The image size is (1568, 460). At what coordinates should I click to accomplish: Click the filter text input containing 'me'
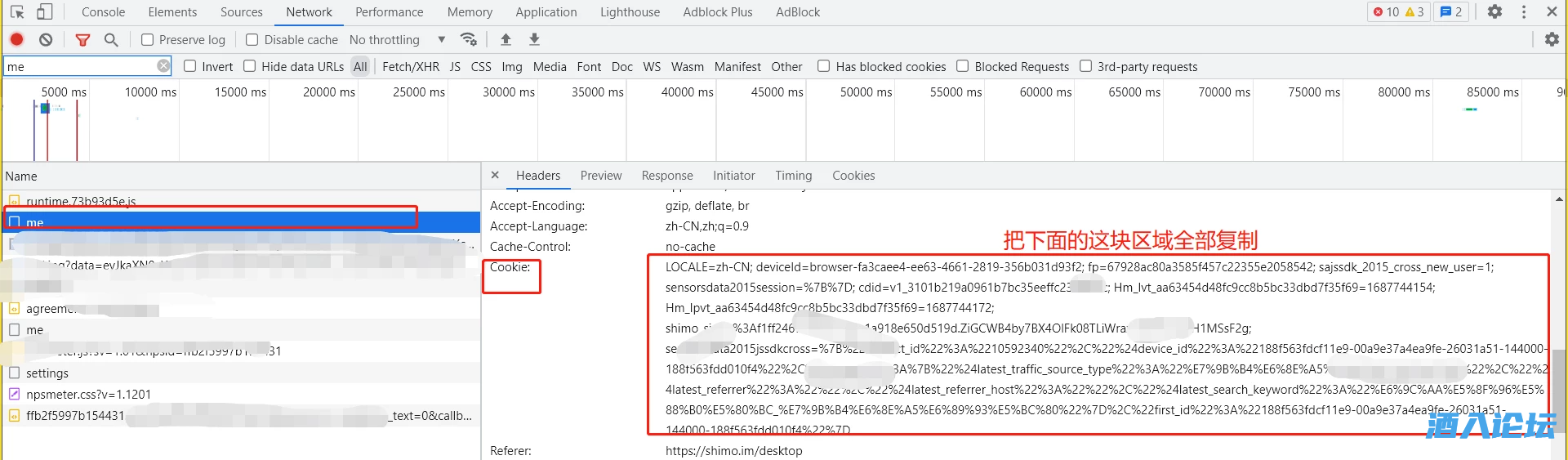[80, 66]
